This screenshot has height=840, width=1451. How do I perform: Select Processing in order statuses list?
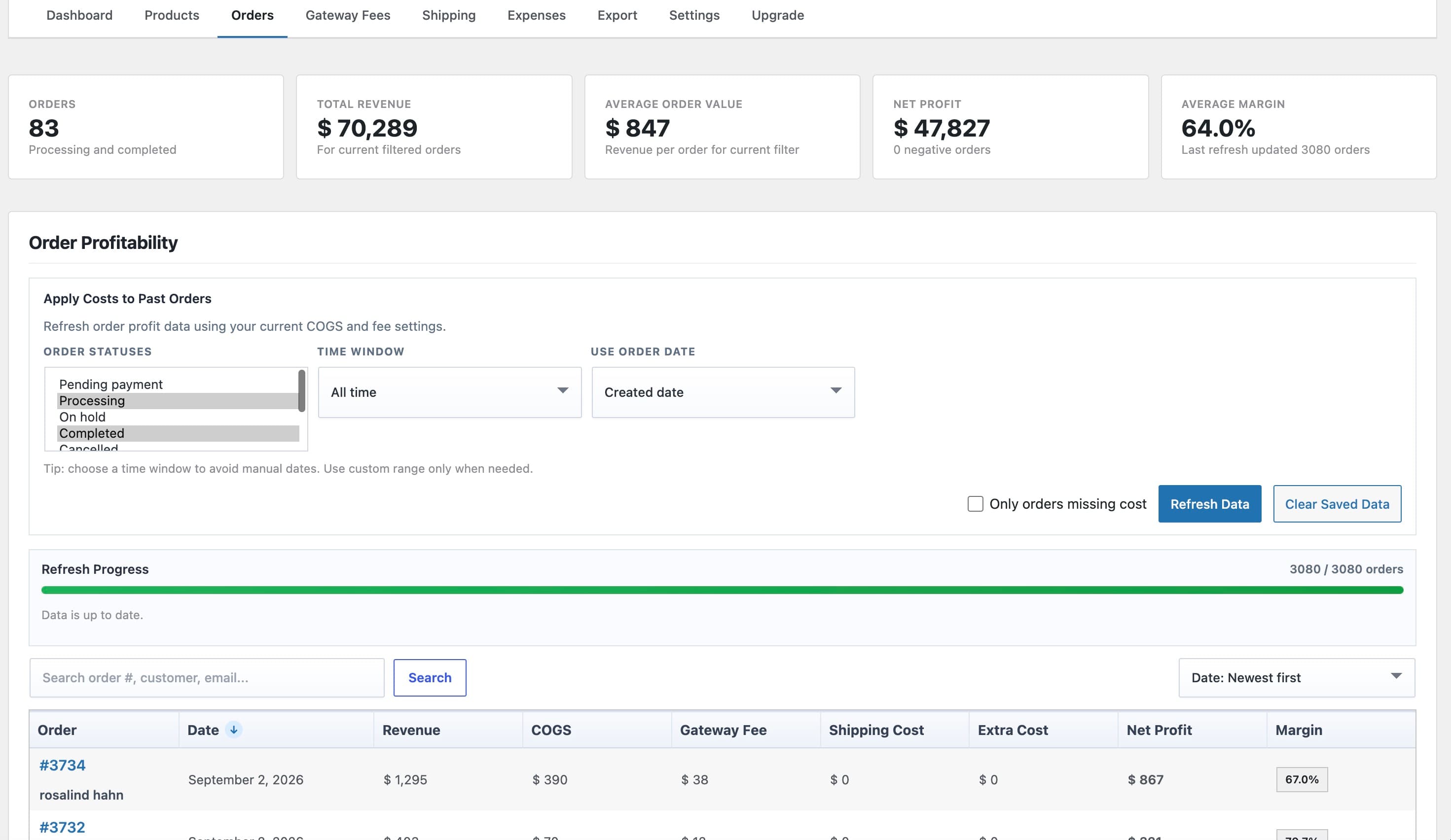click(x=178, y=401)
